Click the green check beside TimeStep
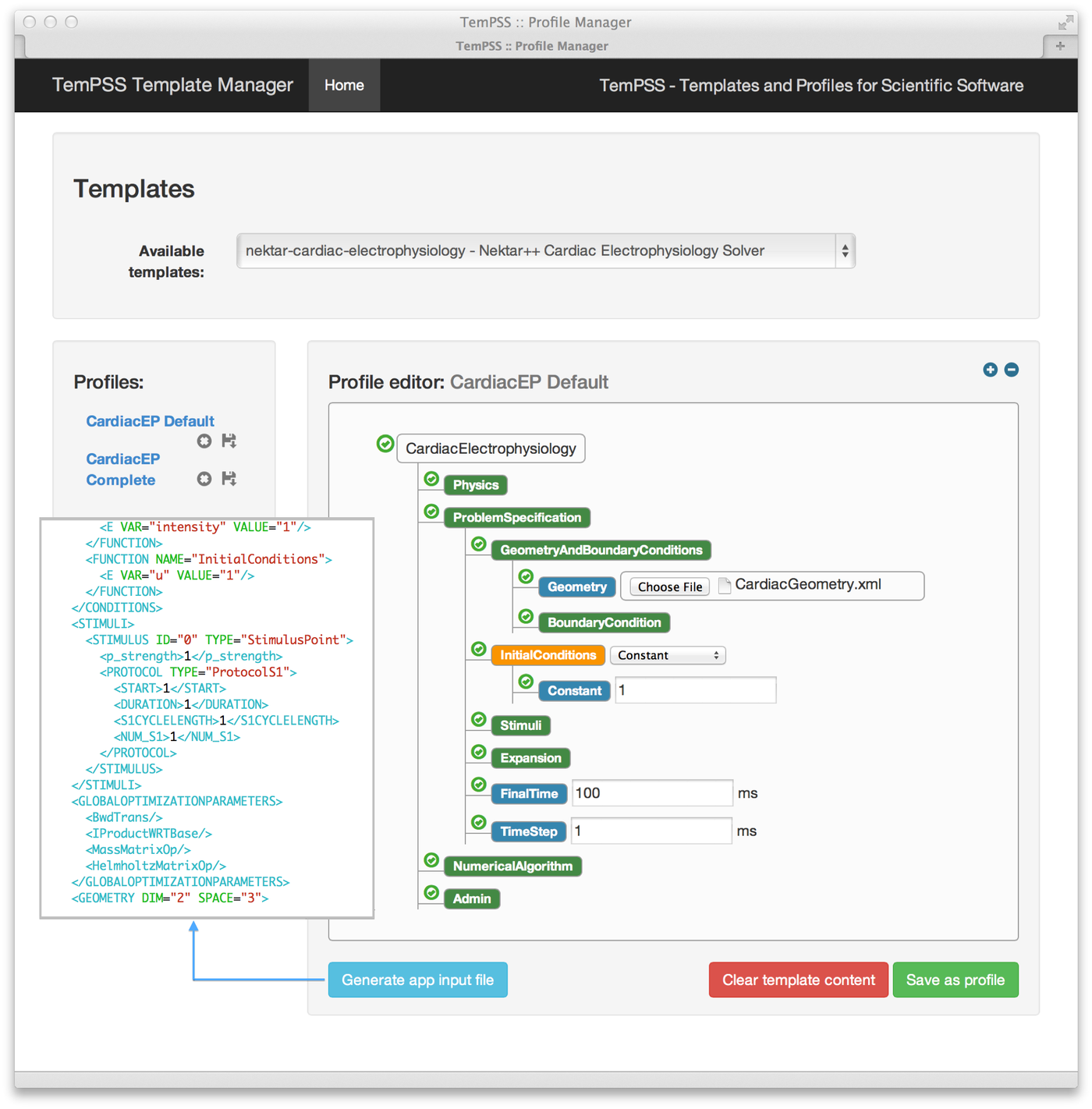1092x1109 pixels. (x=479, y=822)
